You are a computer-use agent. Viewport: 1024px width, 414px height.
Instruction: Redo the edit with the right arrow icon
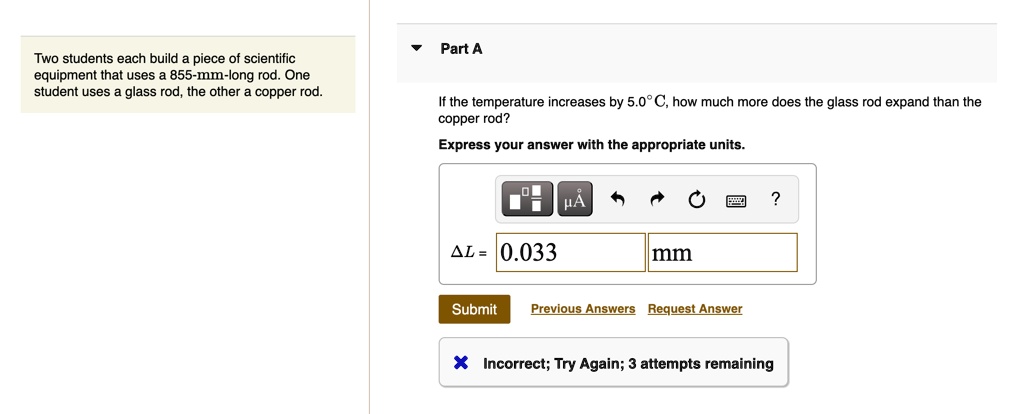point(657,199)
